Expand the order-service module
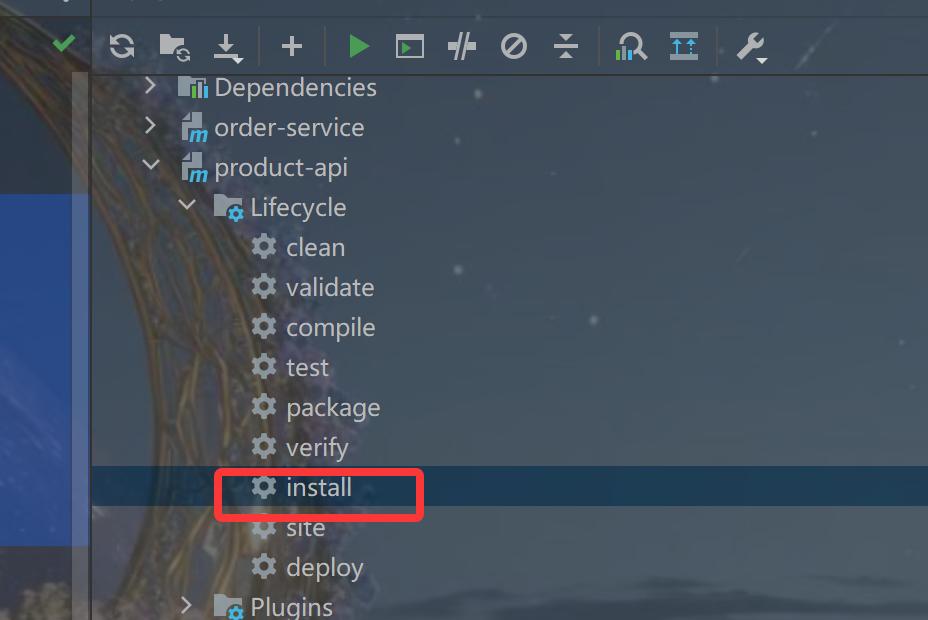Image resolution: width=928 pixels, height=620 pixels. pos(150,126)
